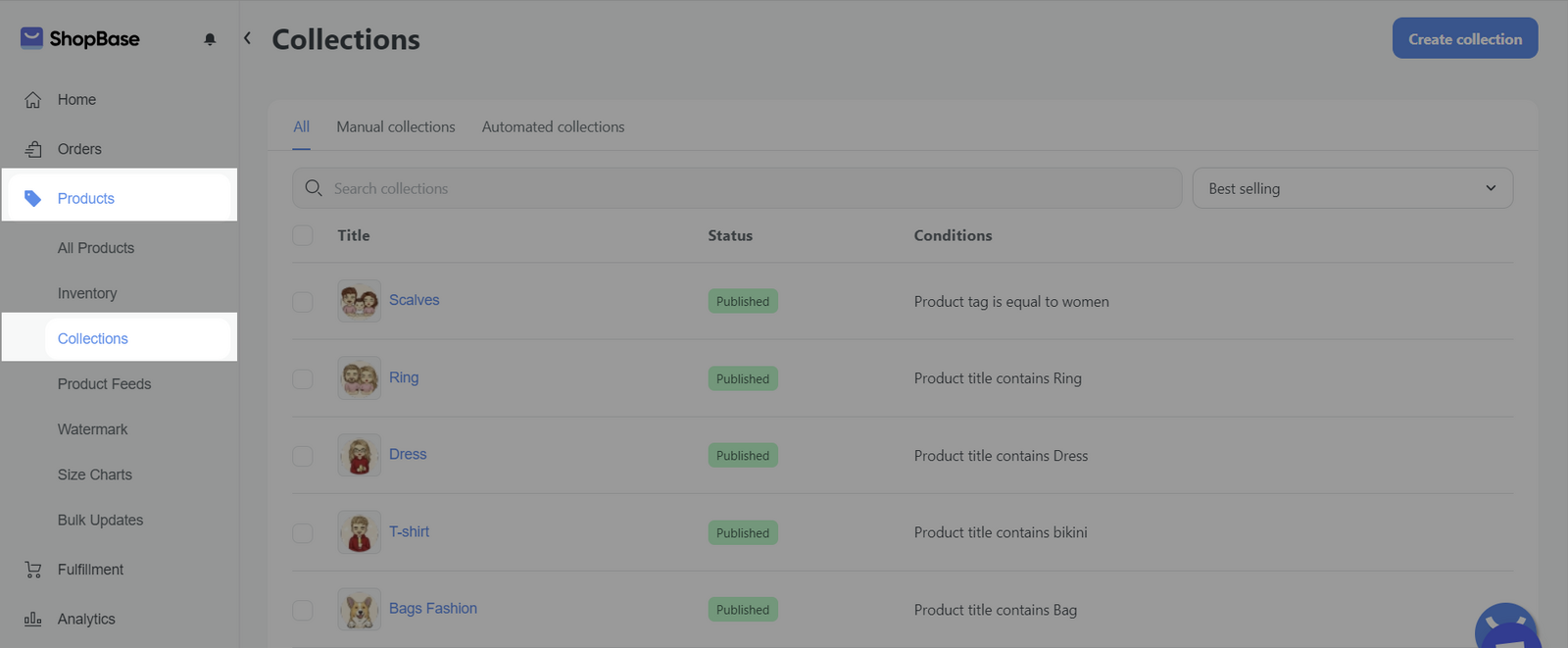
Task: Open the Best selling sort dropdown
Action: (1351, 188)
